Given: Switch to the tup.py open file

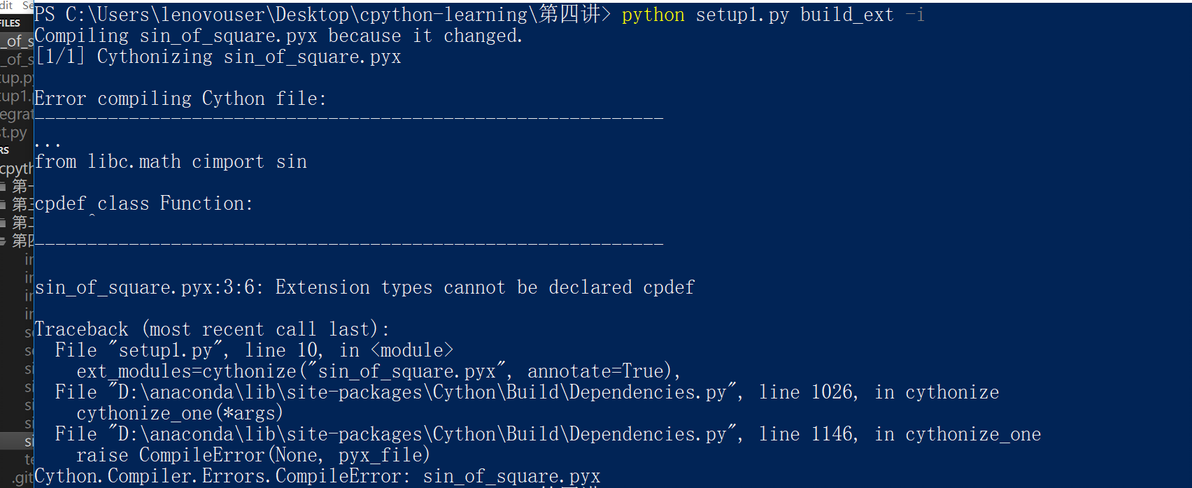Looking at the screenshot, I should [x=16, y=78].
